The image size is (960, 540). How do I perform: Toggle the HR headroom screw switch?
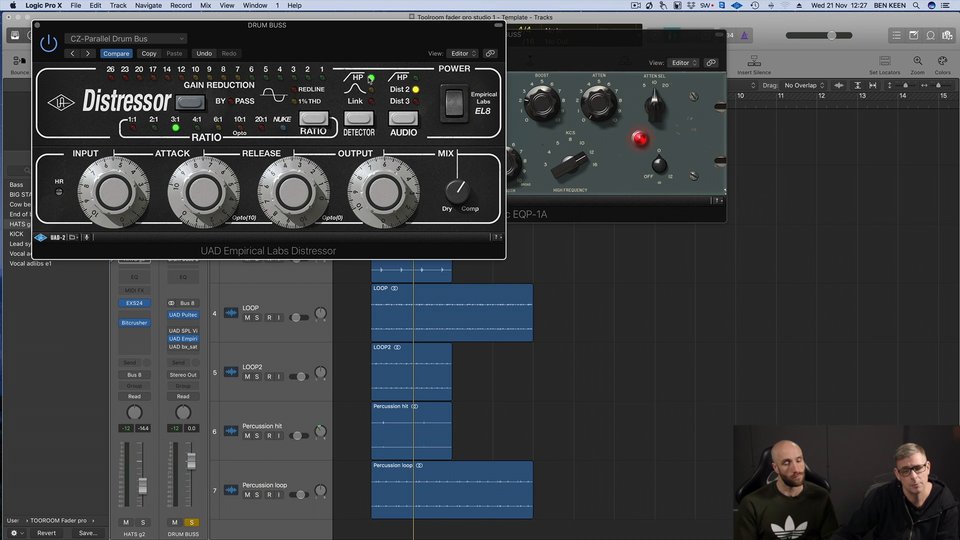click(59, 192)
